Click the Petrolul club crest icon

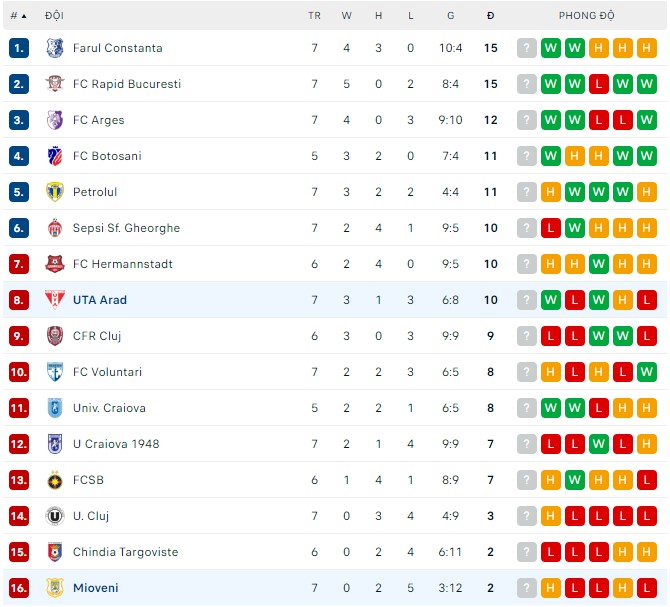54,192
